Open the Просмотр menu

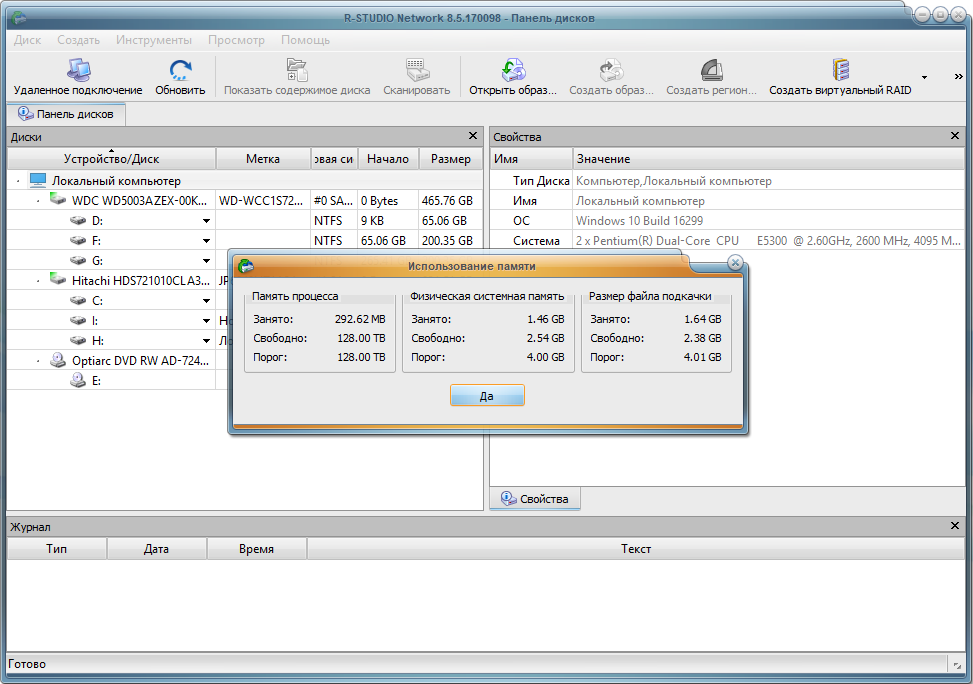click(x=236, y=40)
